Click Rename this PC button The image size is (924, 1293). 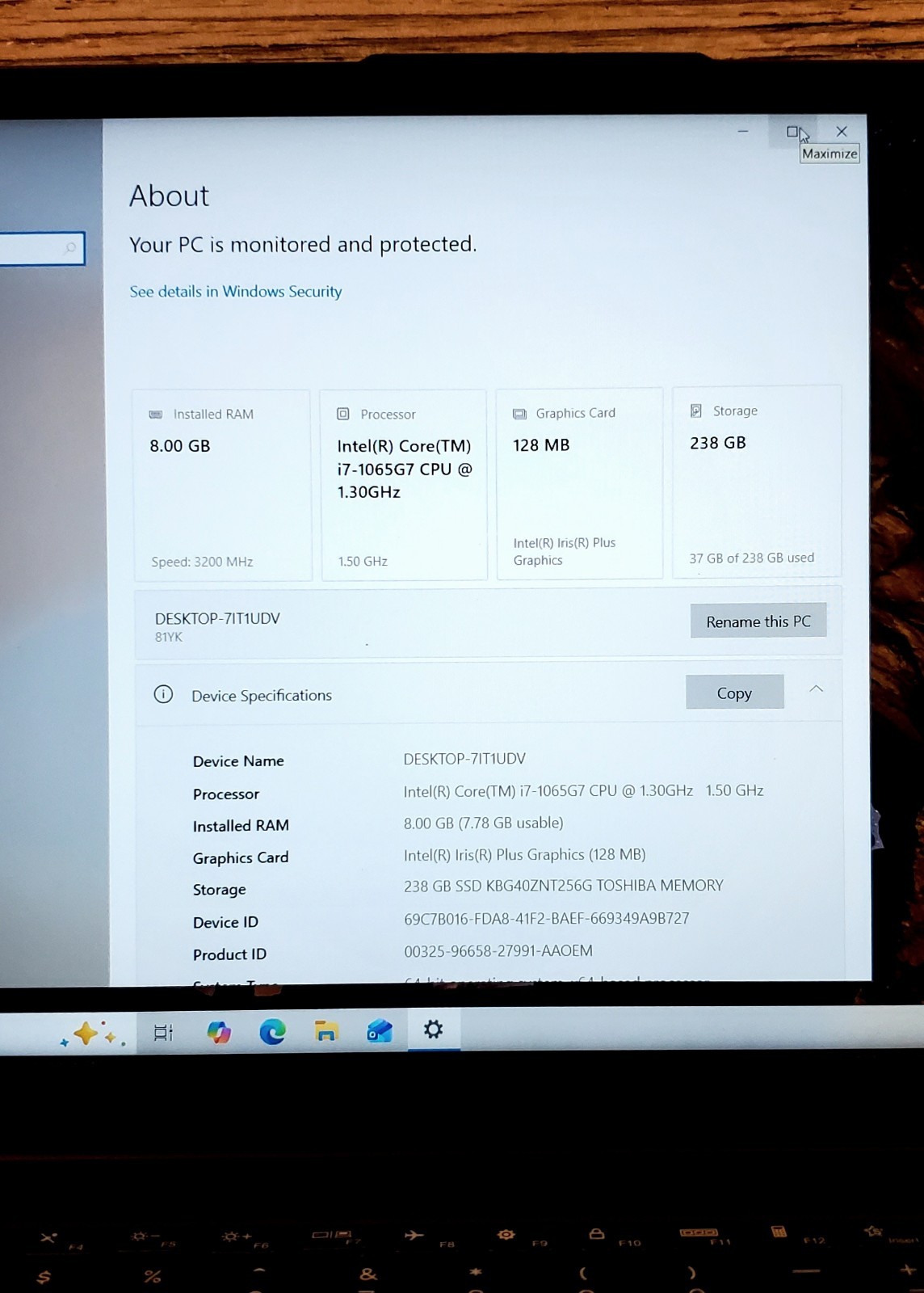click(758, 621)
